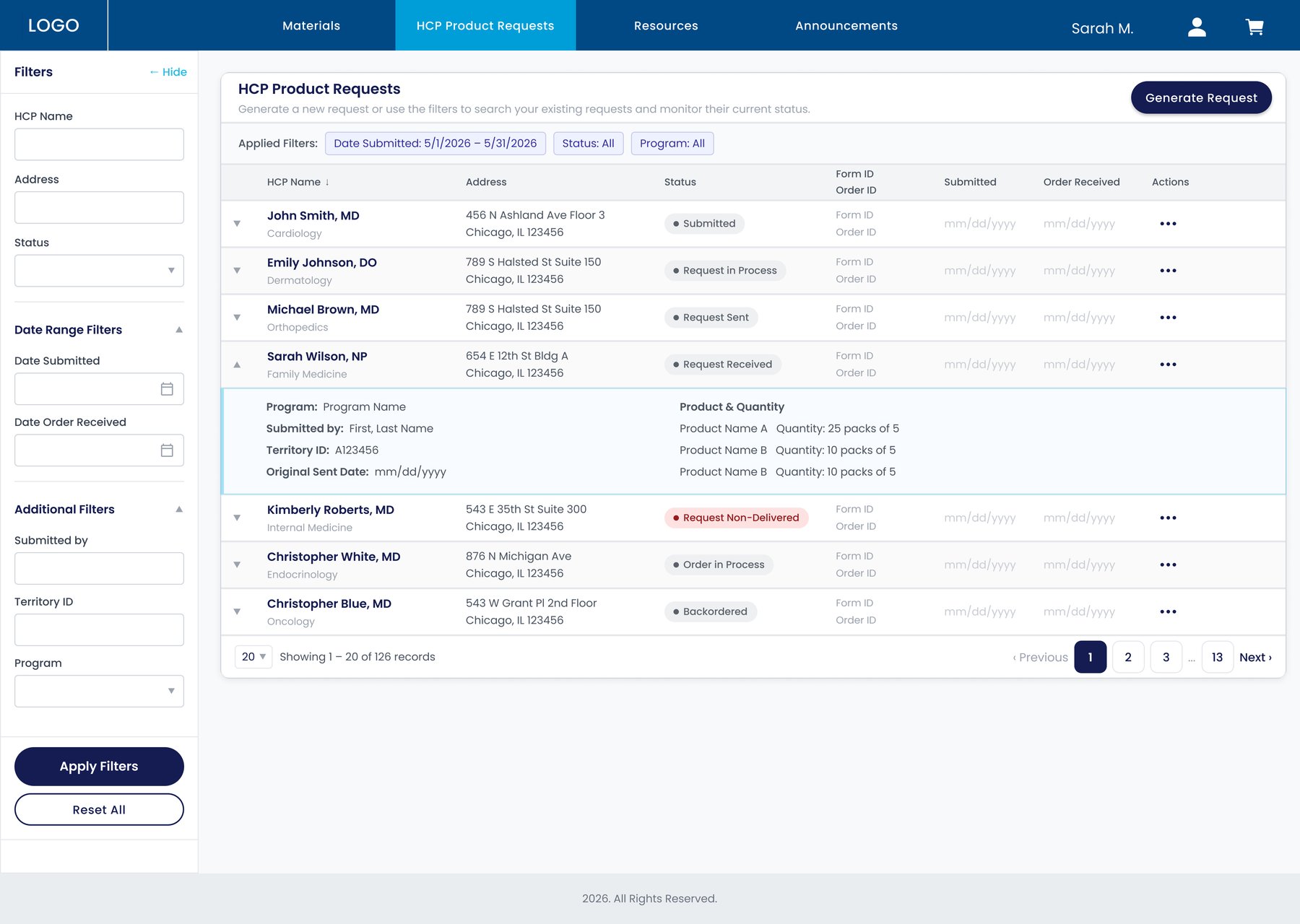Open the Announcements tab
This screenshot has height=924, width=1300.
click(846, 25)
